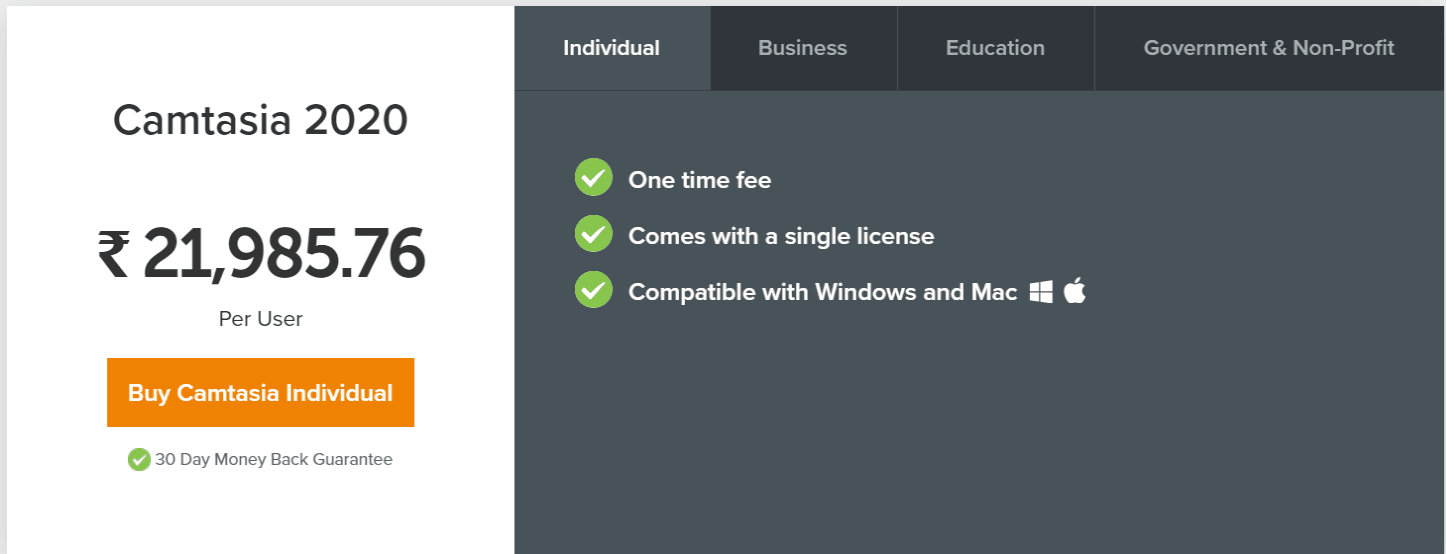Click the 21,985.76 price amount
The height and width of the screenshot is (554, 1446).
(x=284, y=253)
